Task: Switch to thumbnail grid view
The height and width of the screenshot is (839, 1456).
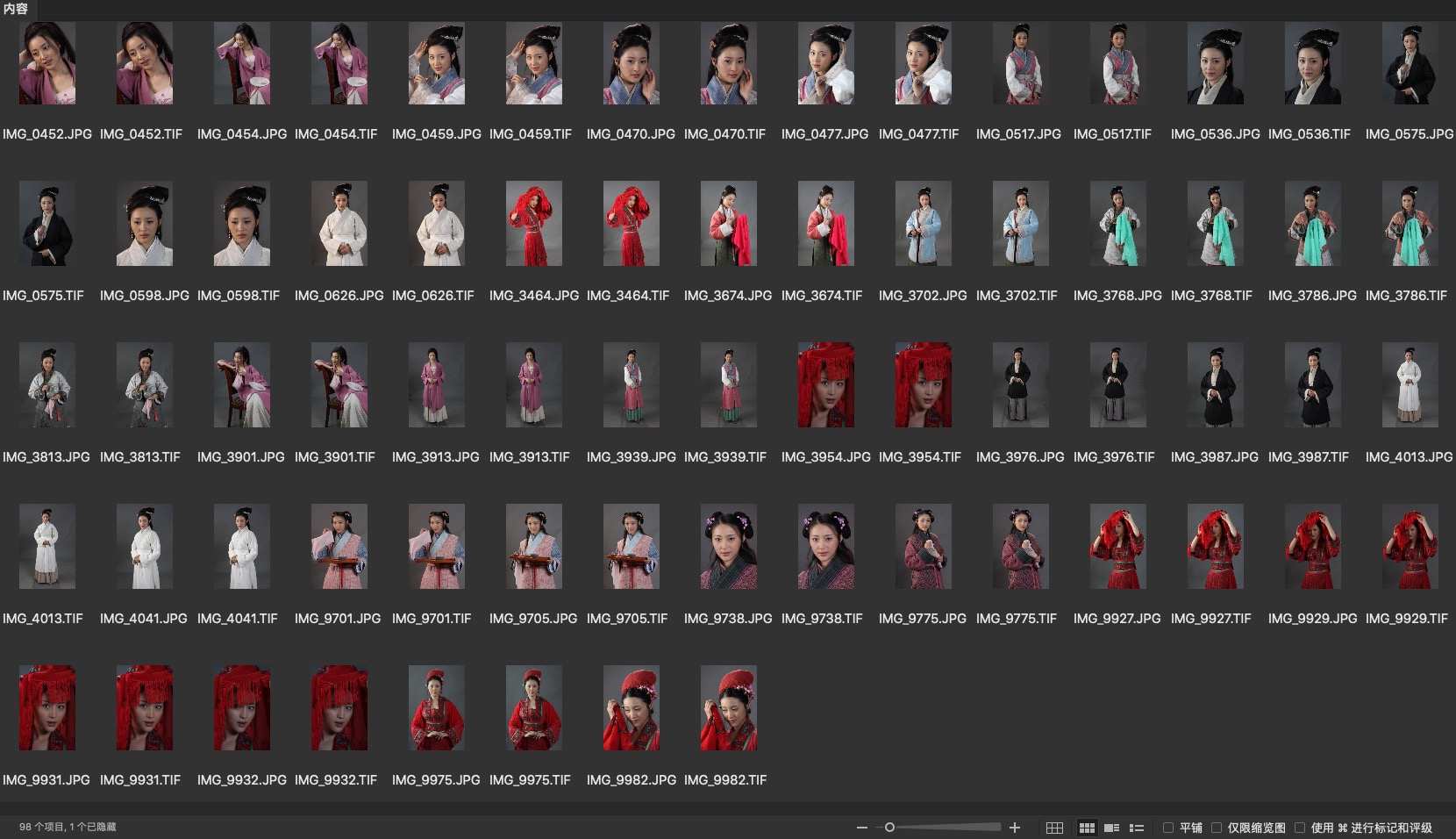Action: (x=1087, y=828)
